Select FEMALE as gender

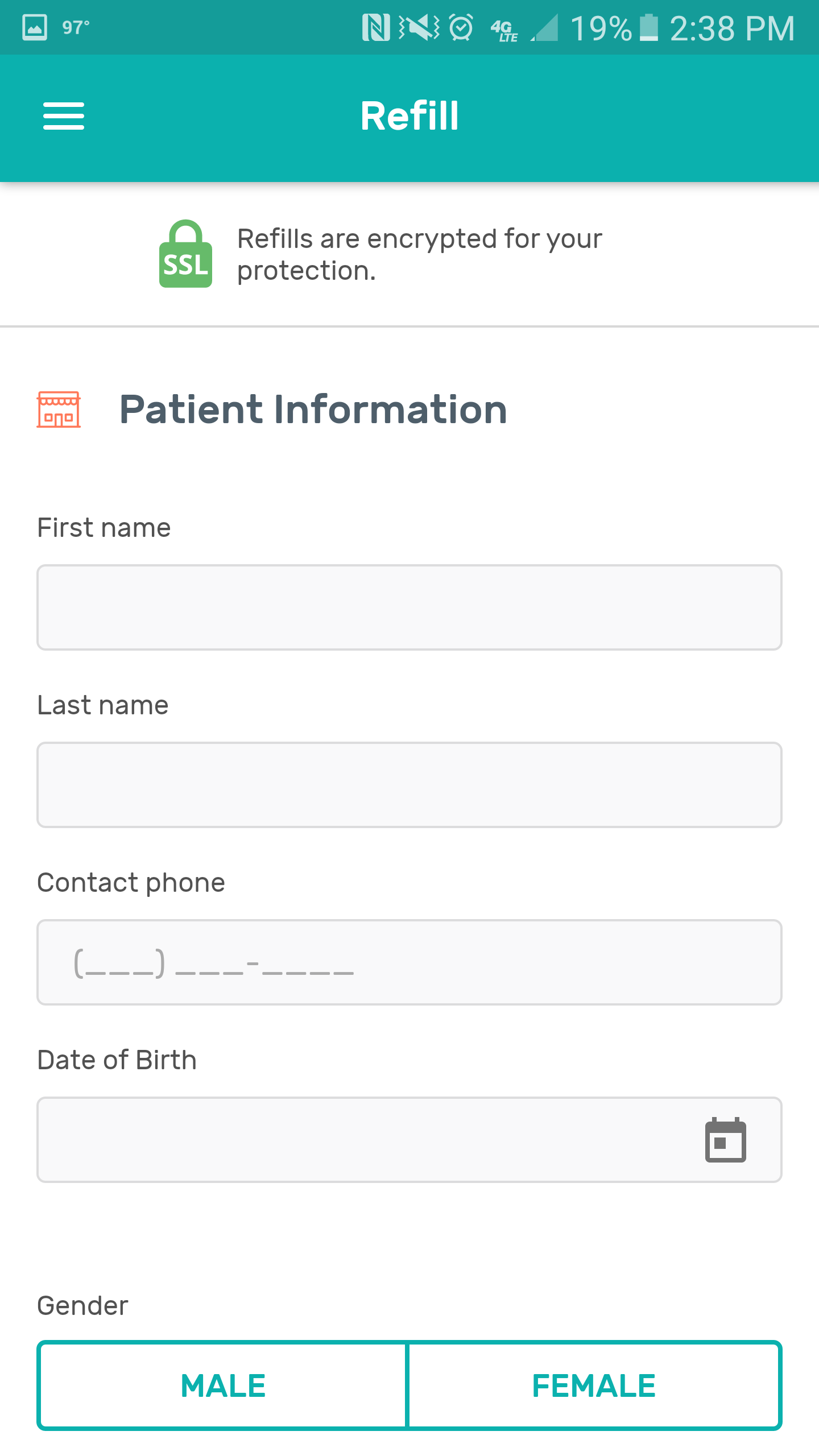point(594,1385)
